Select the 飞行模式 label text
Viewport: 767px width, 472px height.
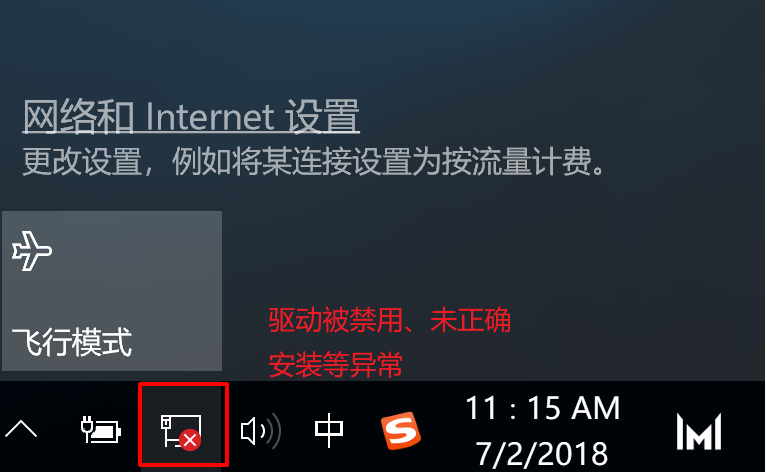72,342
